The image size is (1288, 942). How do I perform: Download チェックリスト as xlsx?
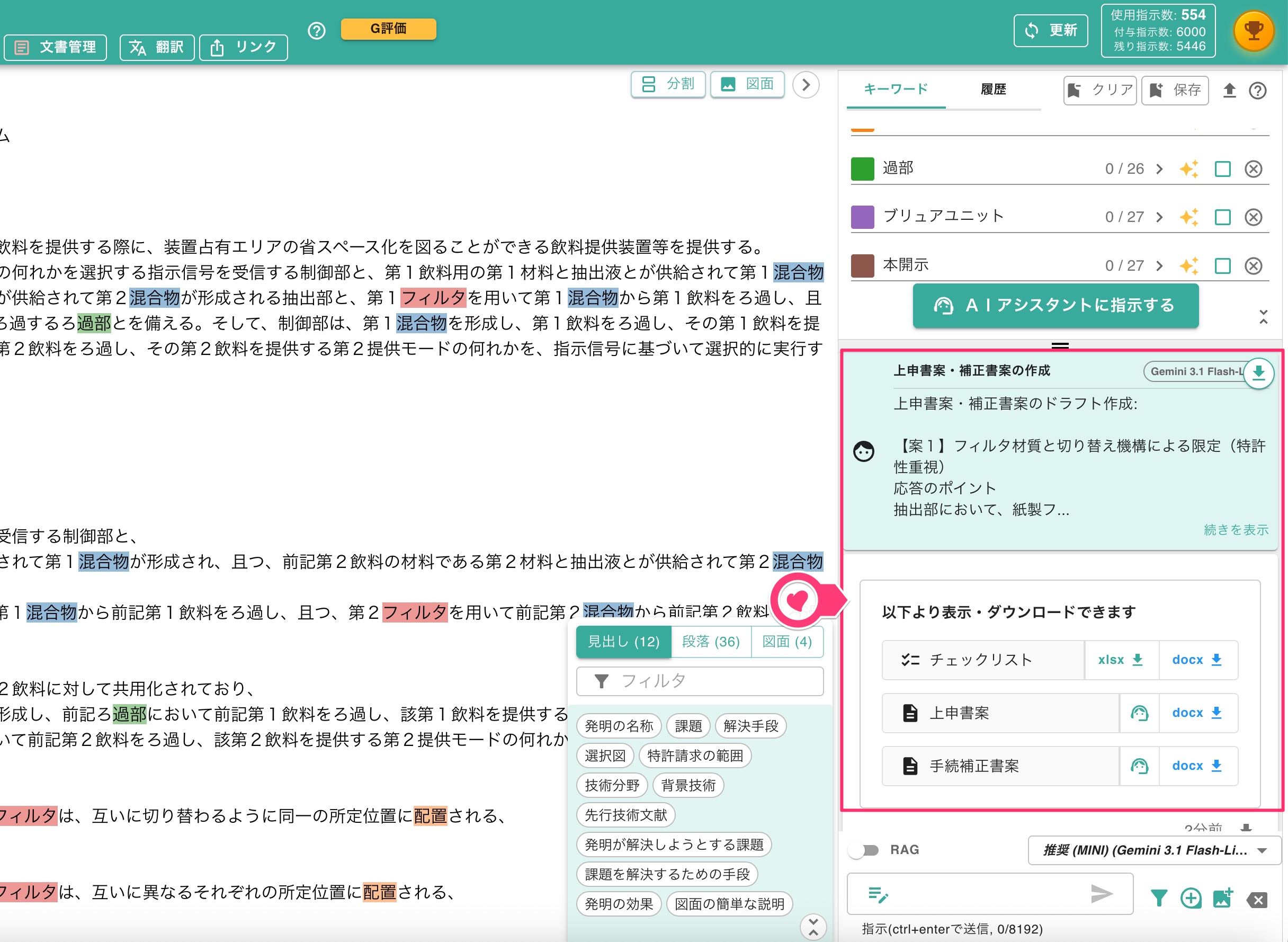[1121, 660]
